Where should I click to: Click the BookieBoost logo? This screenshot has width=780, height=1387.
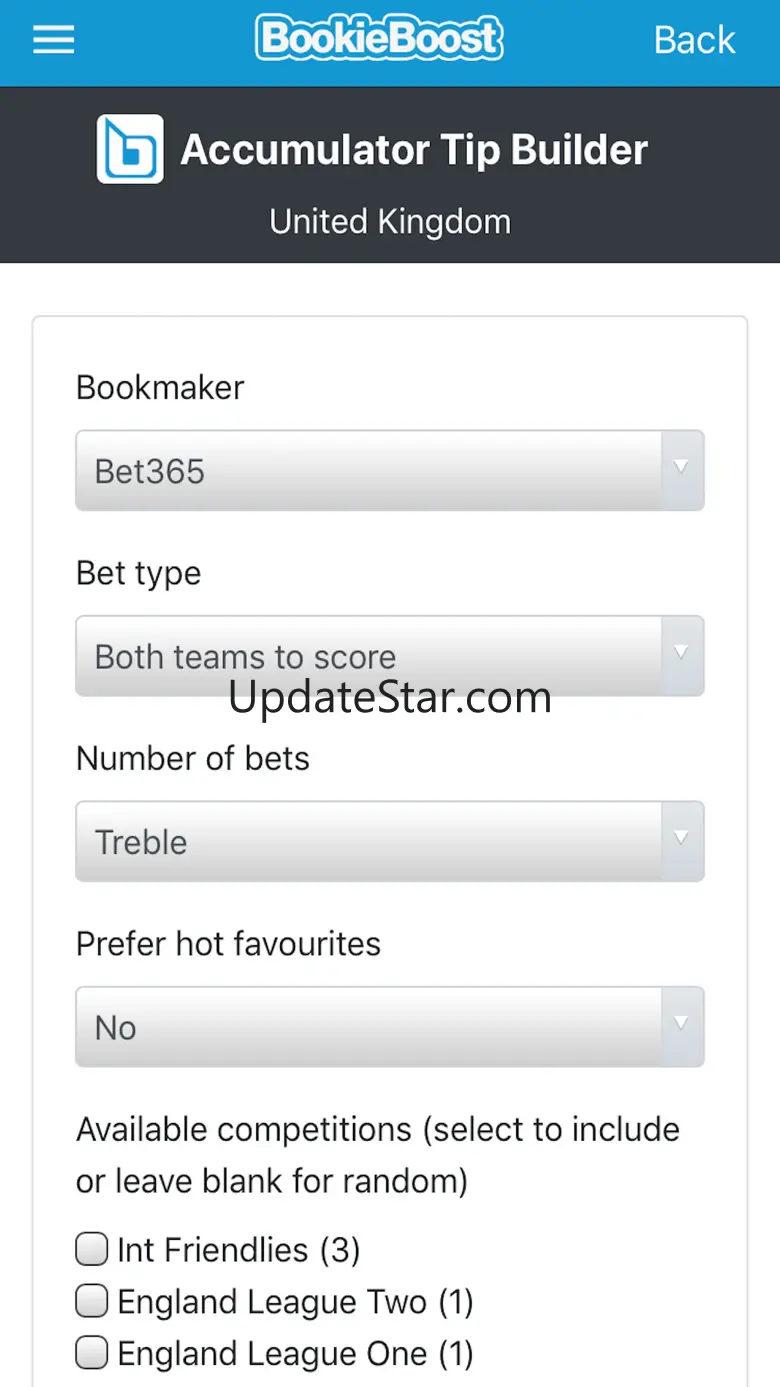point(379,39)
